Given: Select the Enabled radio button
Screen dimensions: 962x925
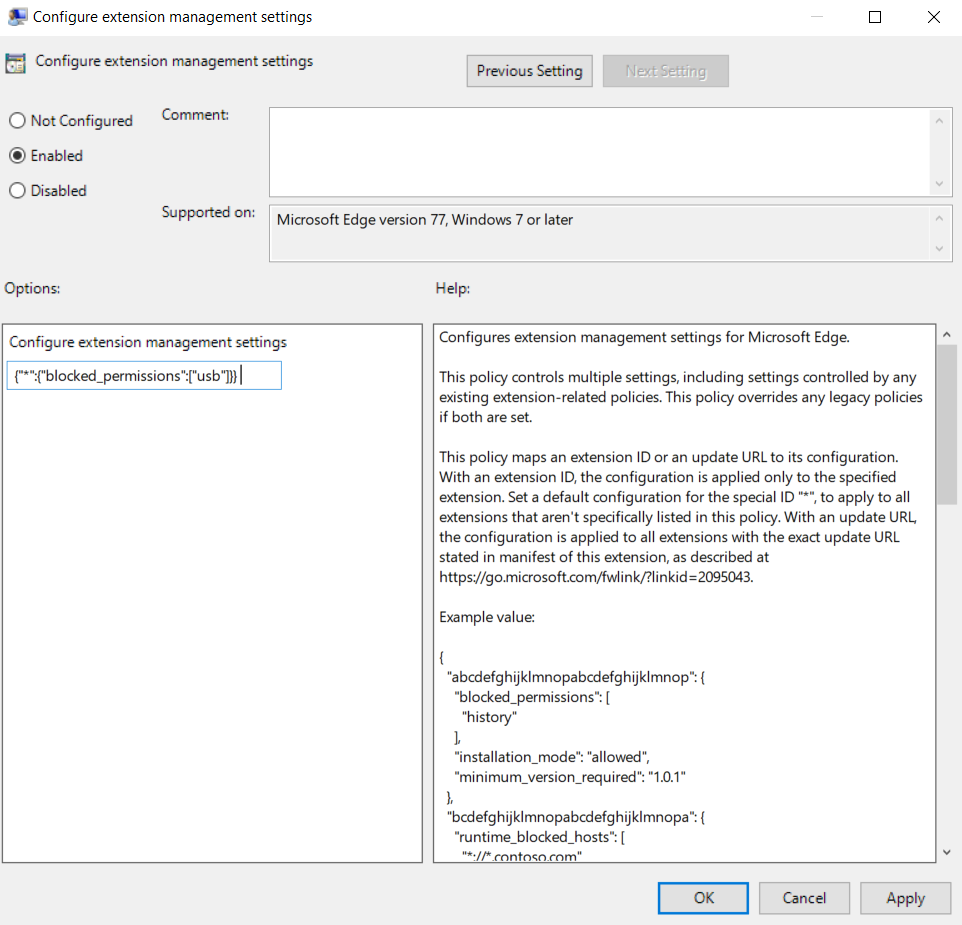Looking at the screenshot, I should (16, 155).
